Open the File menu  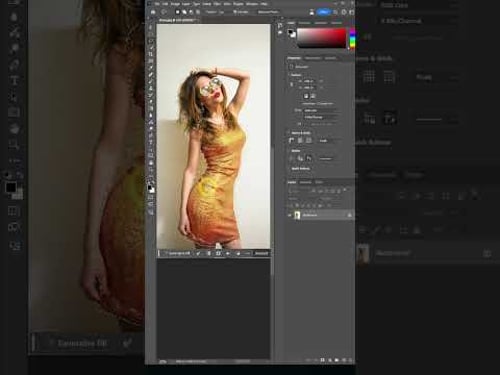tap(157, 4)
